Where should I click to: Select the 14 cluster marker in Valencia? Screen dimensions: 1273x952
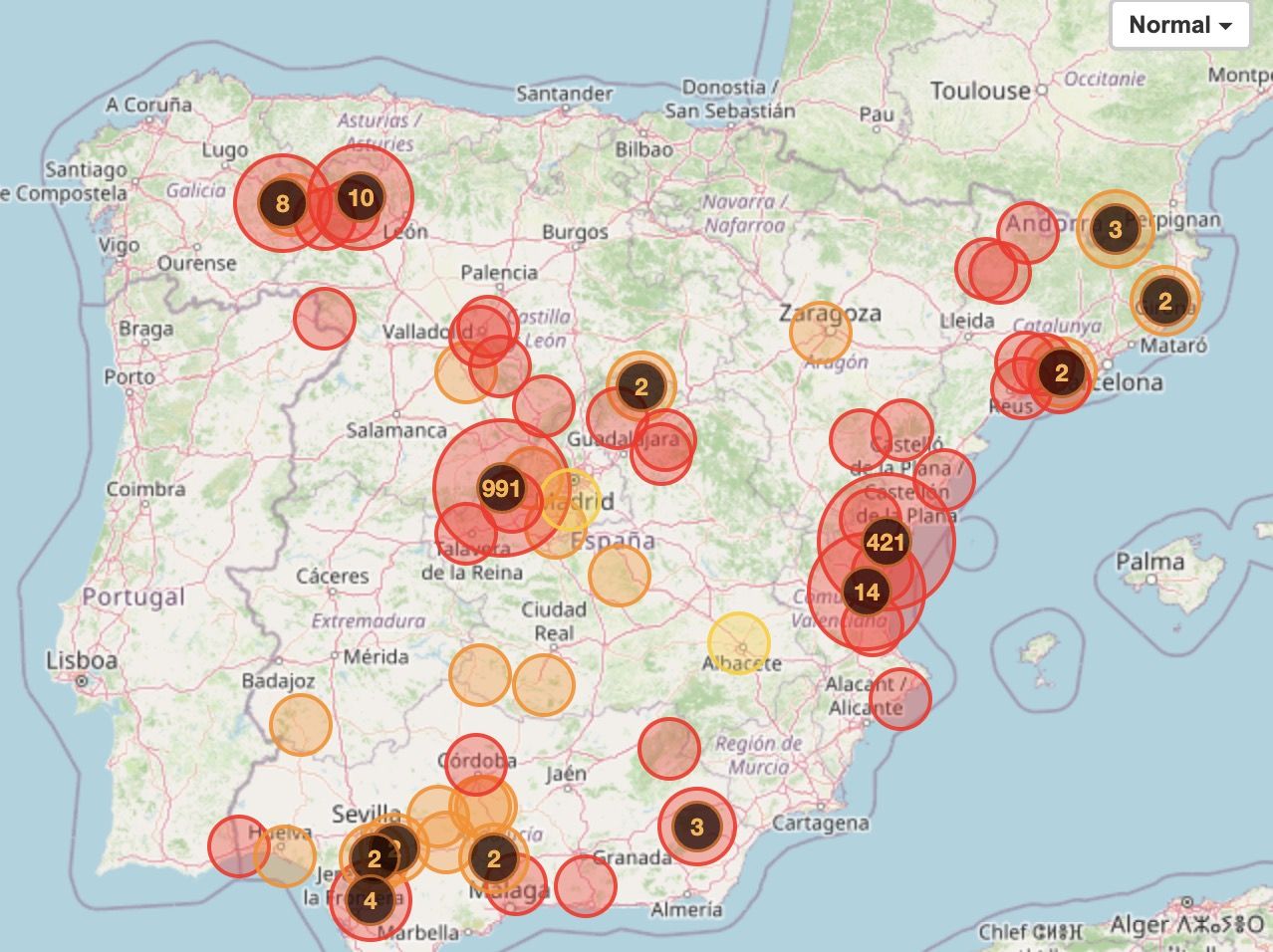pyautogui.click(x=866, y=593)
